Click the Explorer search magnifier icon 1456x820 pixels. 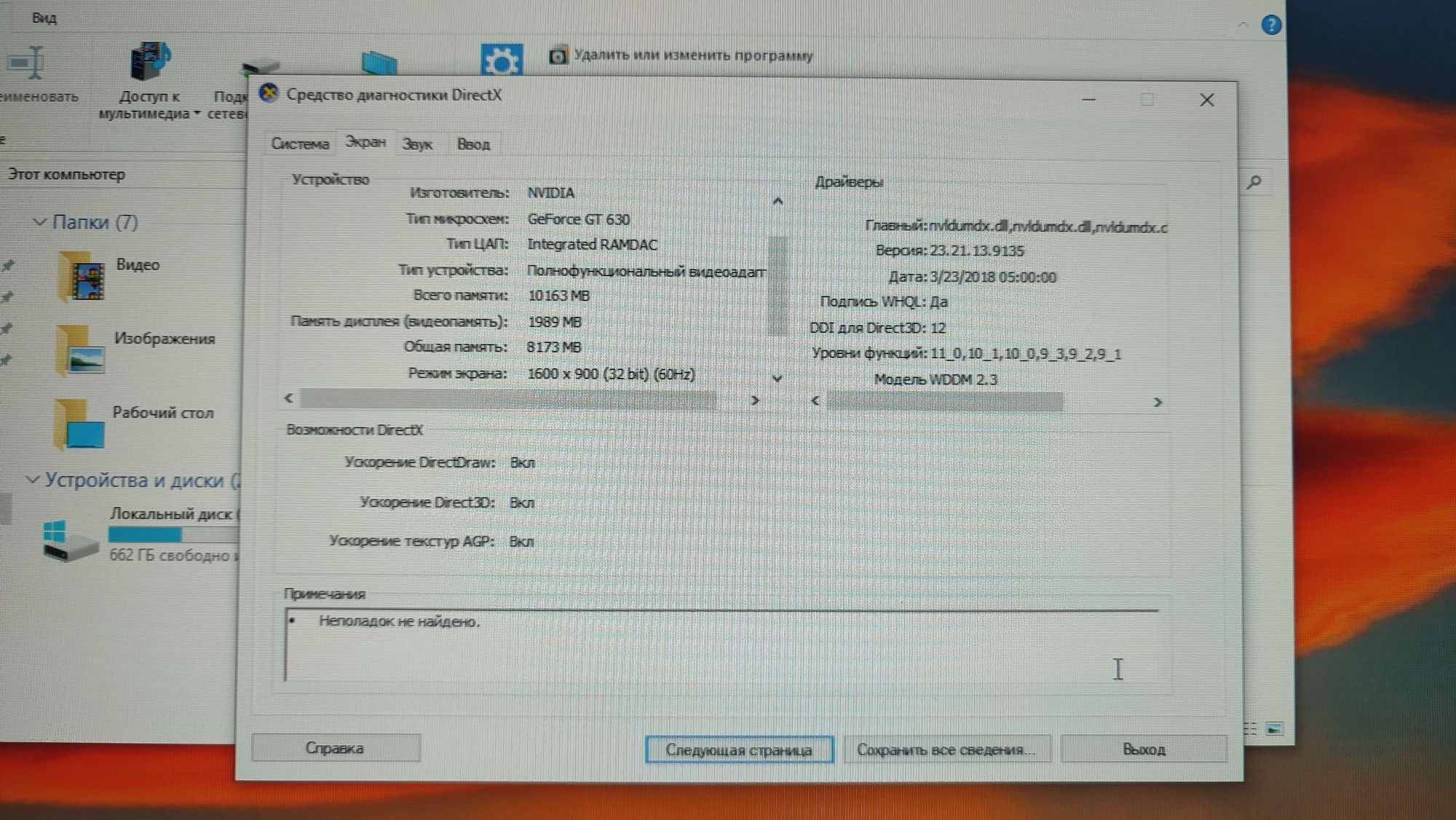pyautogui.click(x=1254, y=182)
